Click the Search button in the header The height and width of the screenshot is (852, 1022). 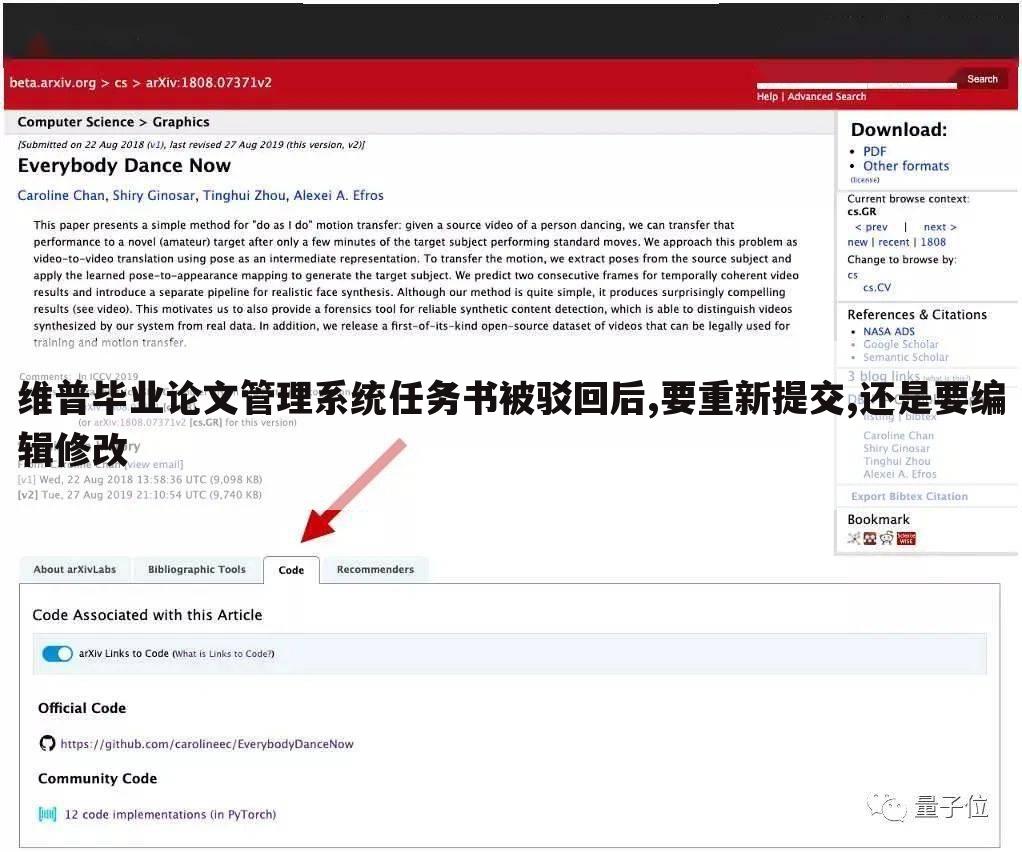point(982,79)
